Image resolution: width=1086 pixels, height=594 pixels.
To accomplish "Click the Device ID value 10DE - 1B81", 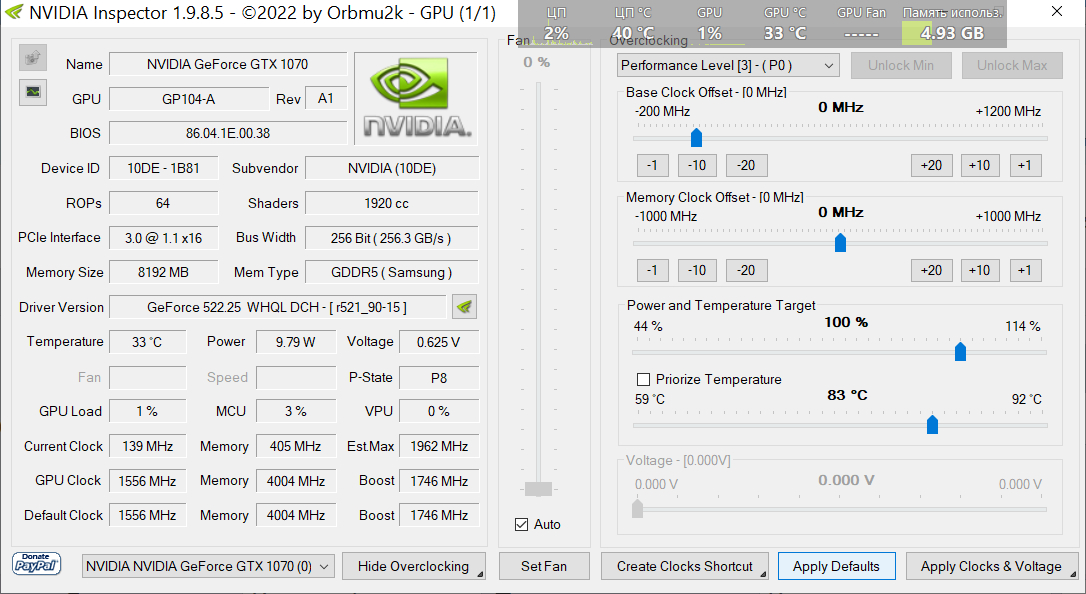I will coord(163,168).
